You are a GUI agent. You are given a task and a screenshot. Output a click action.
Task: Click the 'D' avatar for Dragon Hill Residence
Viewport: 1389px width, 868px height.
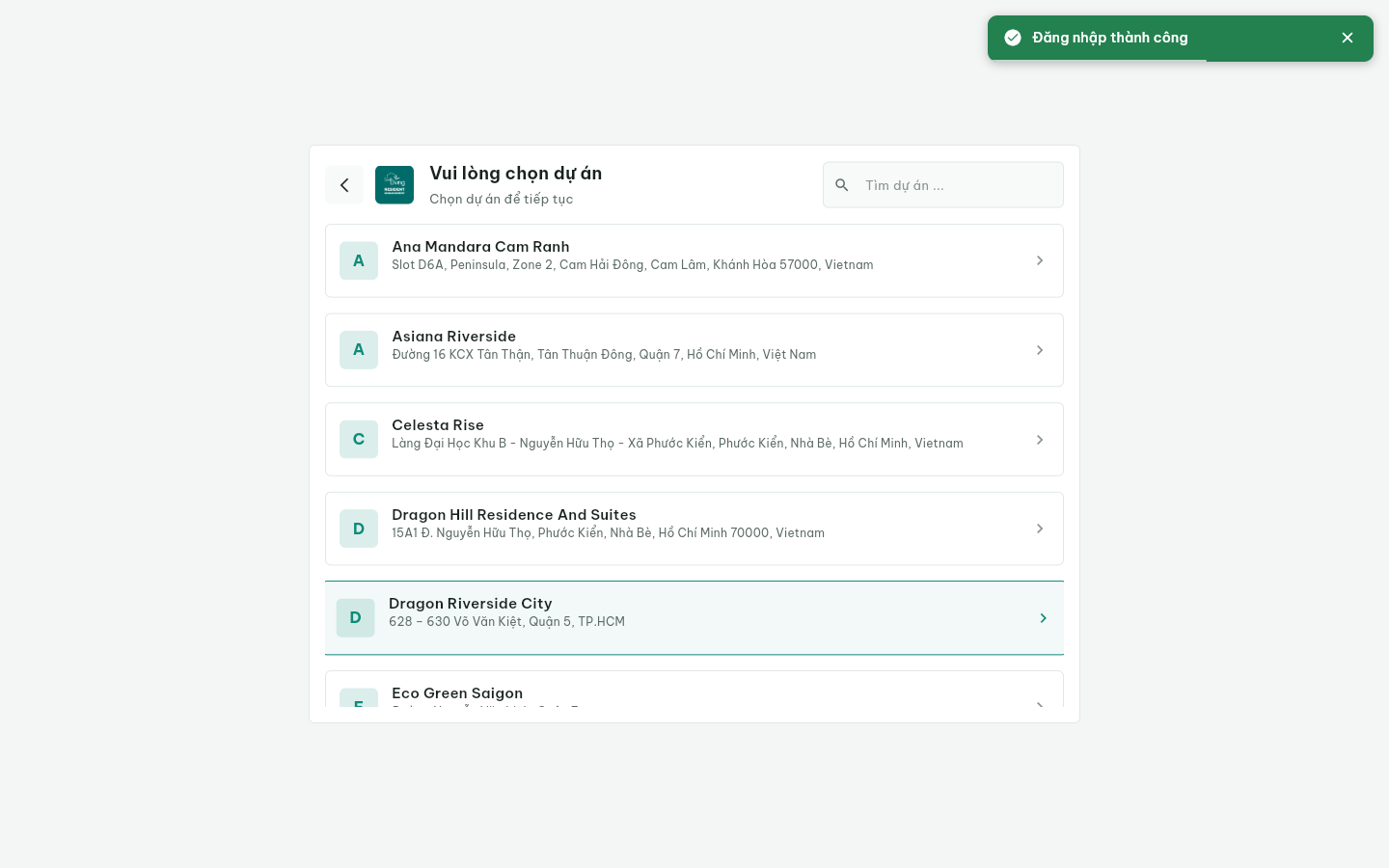[359, 529]
